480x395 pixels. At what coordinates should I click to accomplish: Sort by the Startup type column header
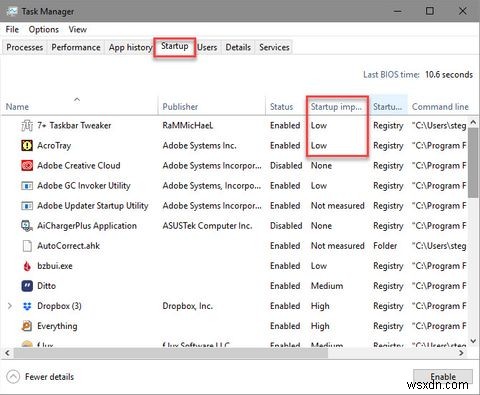(x=388, y=107)
